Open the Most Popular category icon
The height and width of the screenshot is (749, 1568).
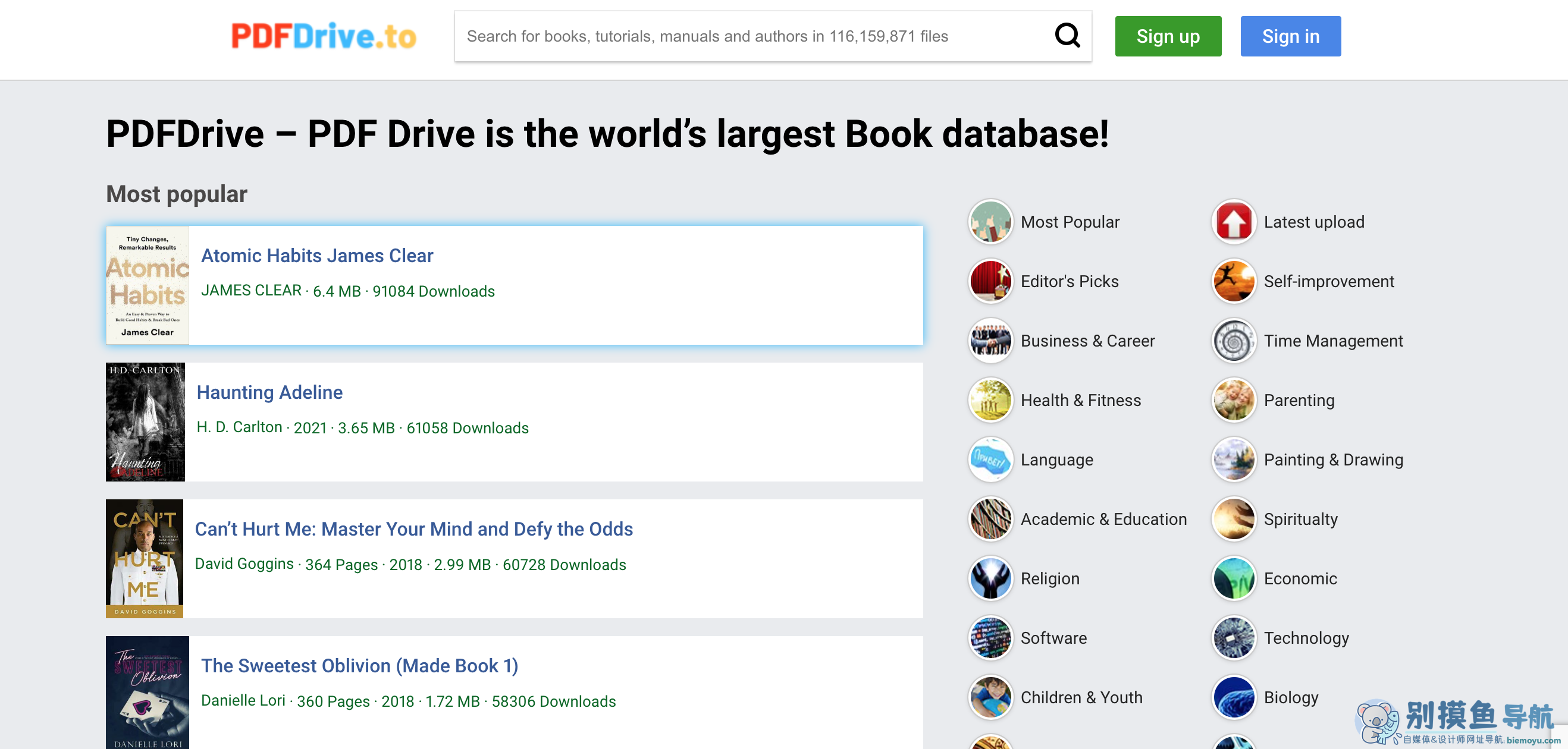[x=990, y=222]
